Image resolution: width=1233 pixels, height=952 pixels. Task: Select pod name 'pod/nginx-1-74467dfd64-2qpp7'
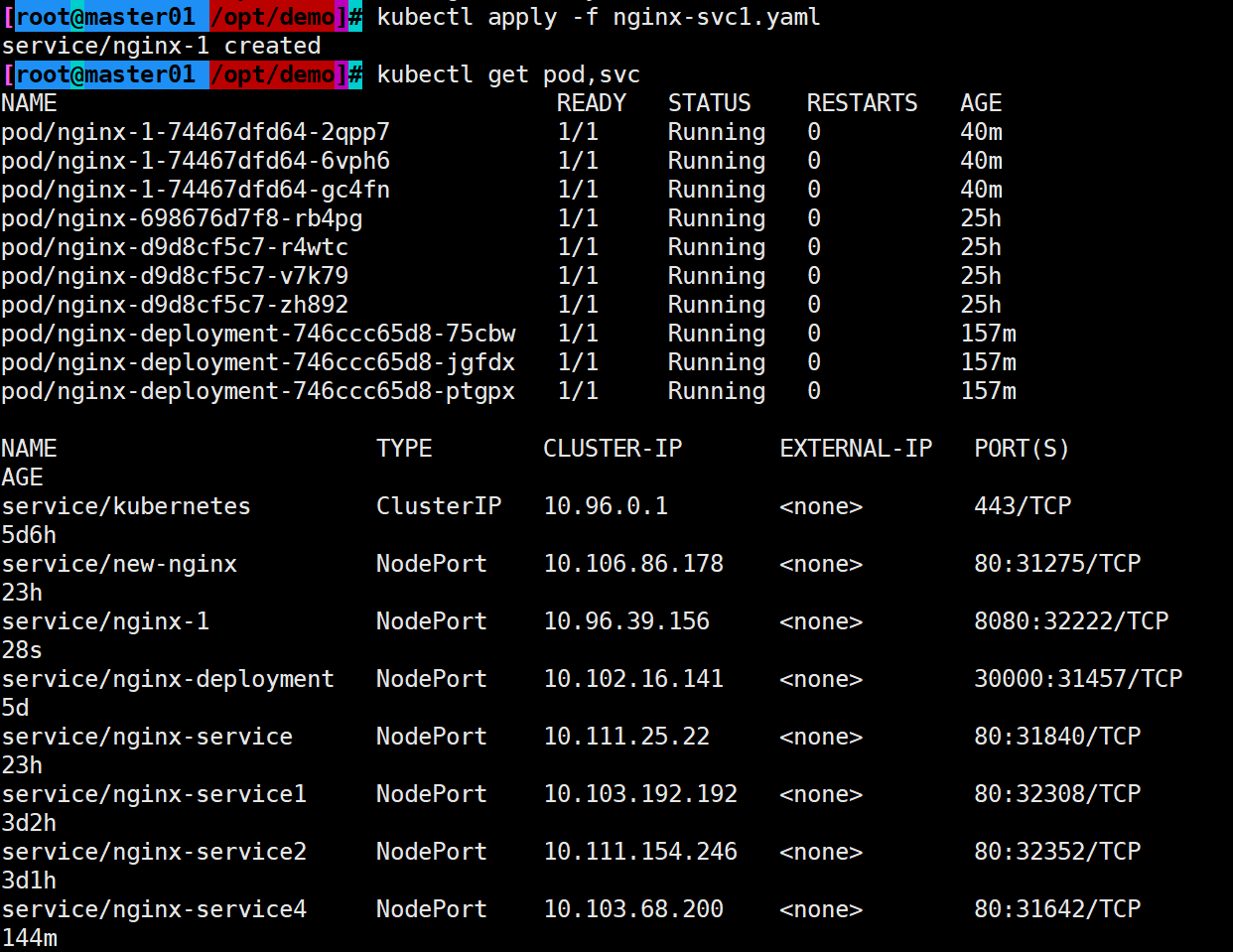point(196,132)
